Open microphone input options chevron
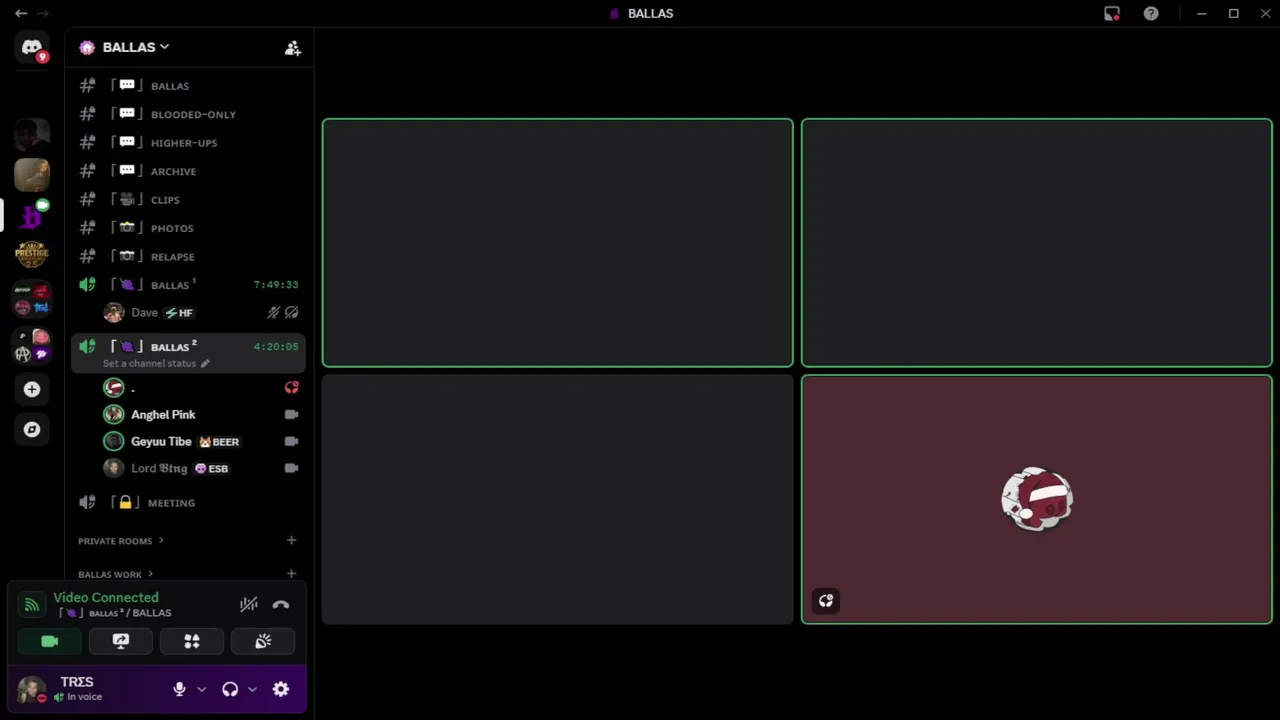The width and height of the screenshot is (1280, 720). (201, 689)
